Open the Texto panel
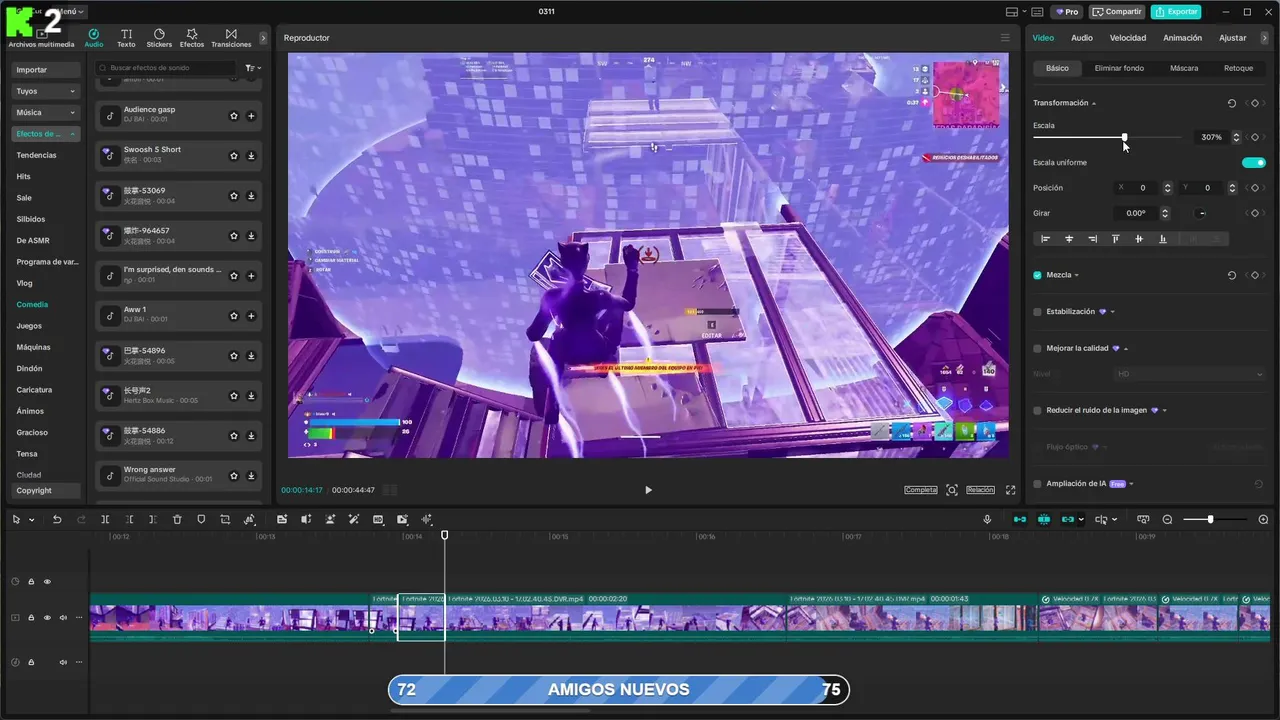Image resolution: width=1280 pixels, height=720 pixels. [x=126, y=38]
